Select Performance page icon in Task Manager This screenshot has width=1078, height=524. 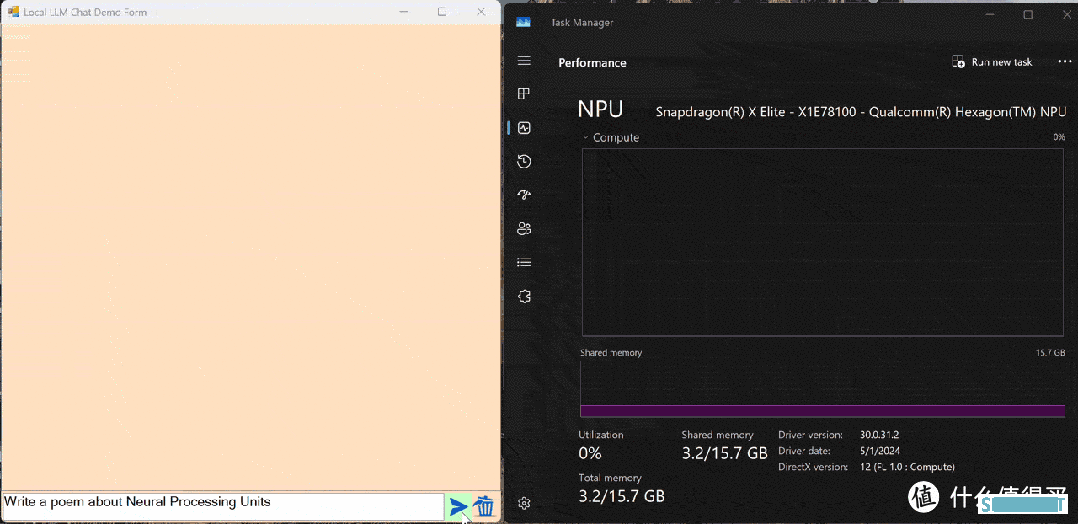524,128
